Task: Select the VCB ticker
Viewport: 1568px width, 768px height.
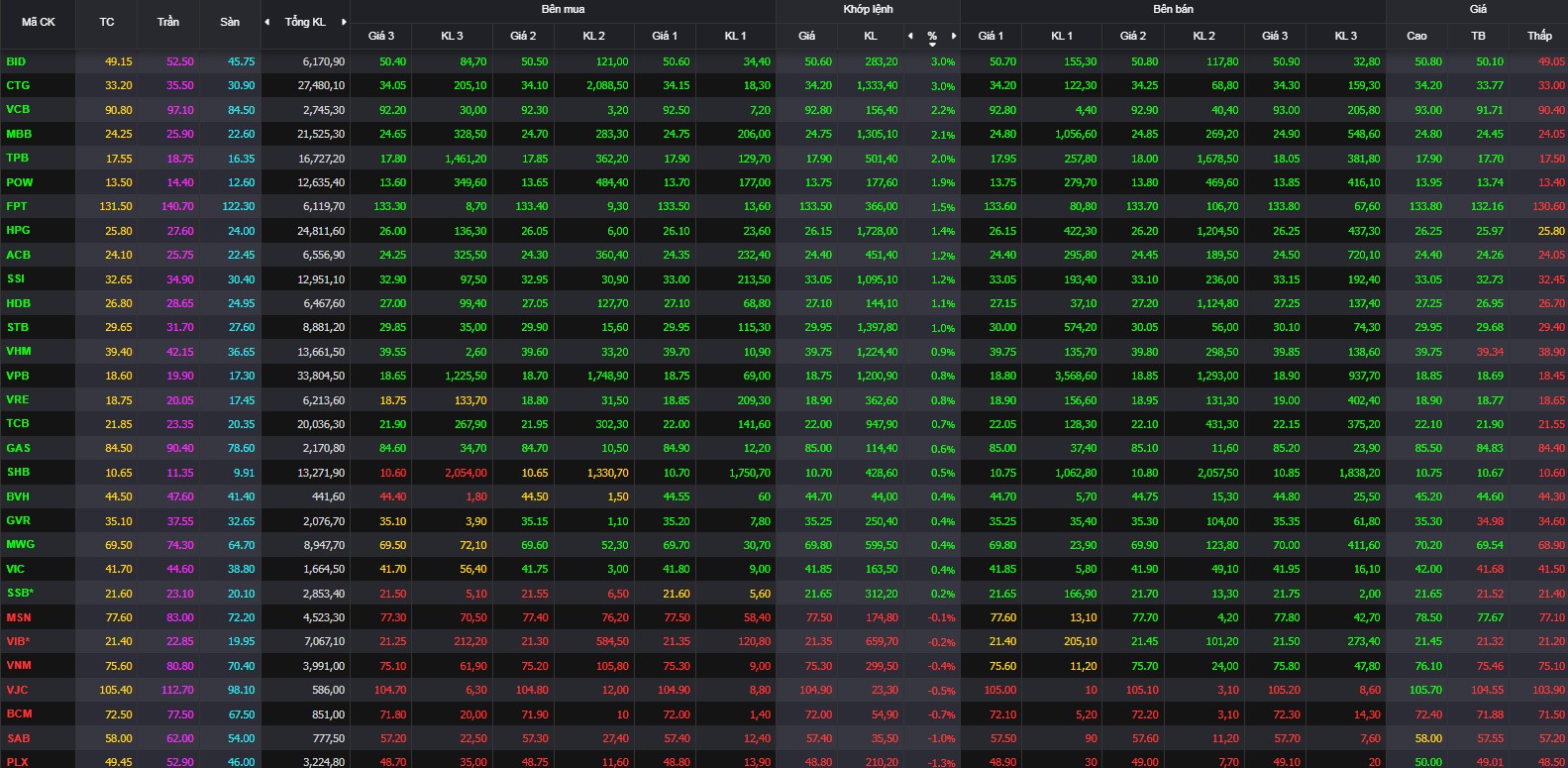Action: (x=18, y=110)
